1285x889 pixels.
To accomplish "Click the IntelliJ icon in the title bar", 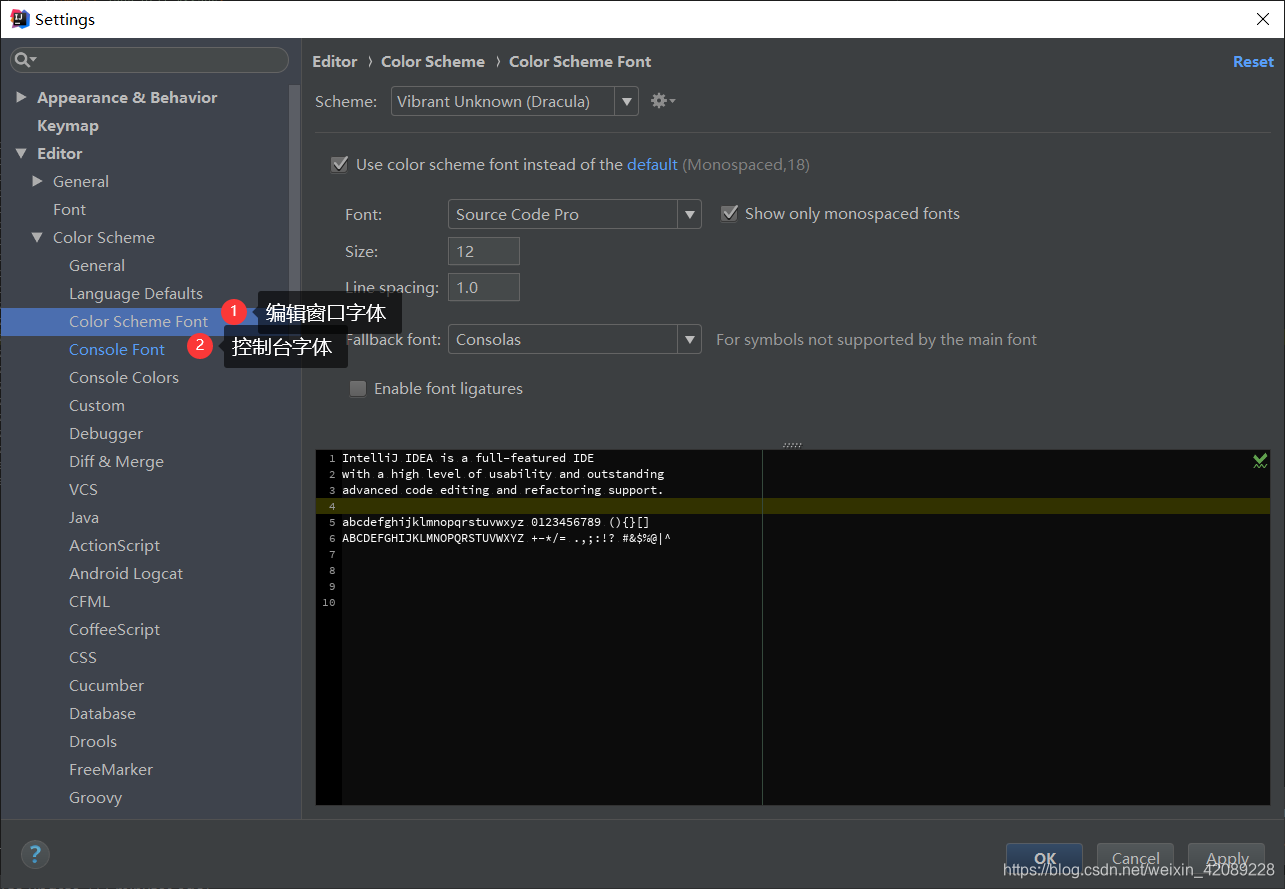I will (19, 18).
